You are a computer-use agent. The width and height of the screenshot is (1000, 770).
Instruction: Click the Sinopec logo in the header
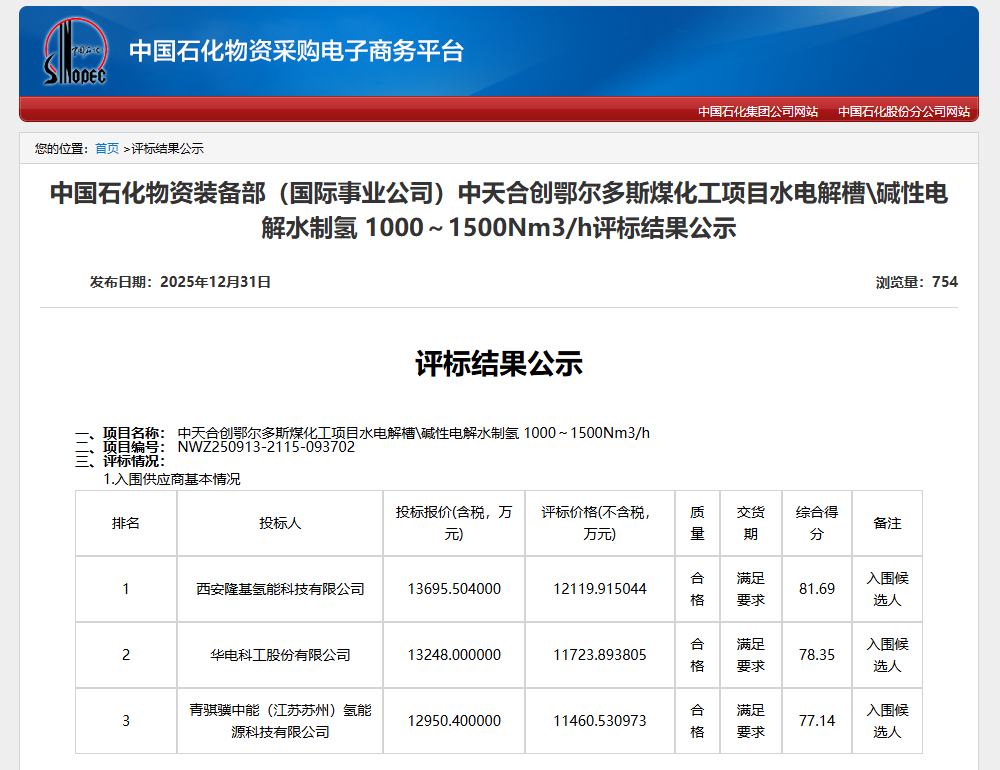74,51
